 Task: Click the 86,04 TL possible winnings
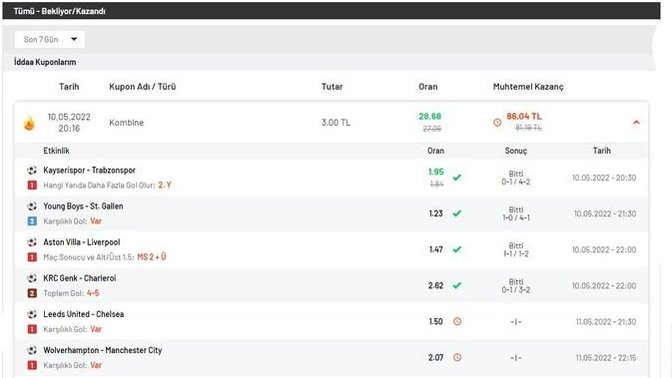point(524,116)
